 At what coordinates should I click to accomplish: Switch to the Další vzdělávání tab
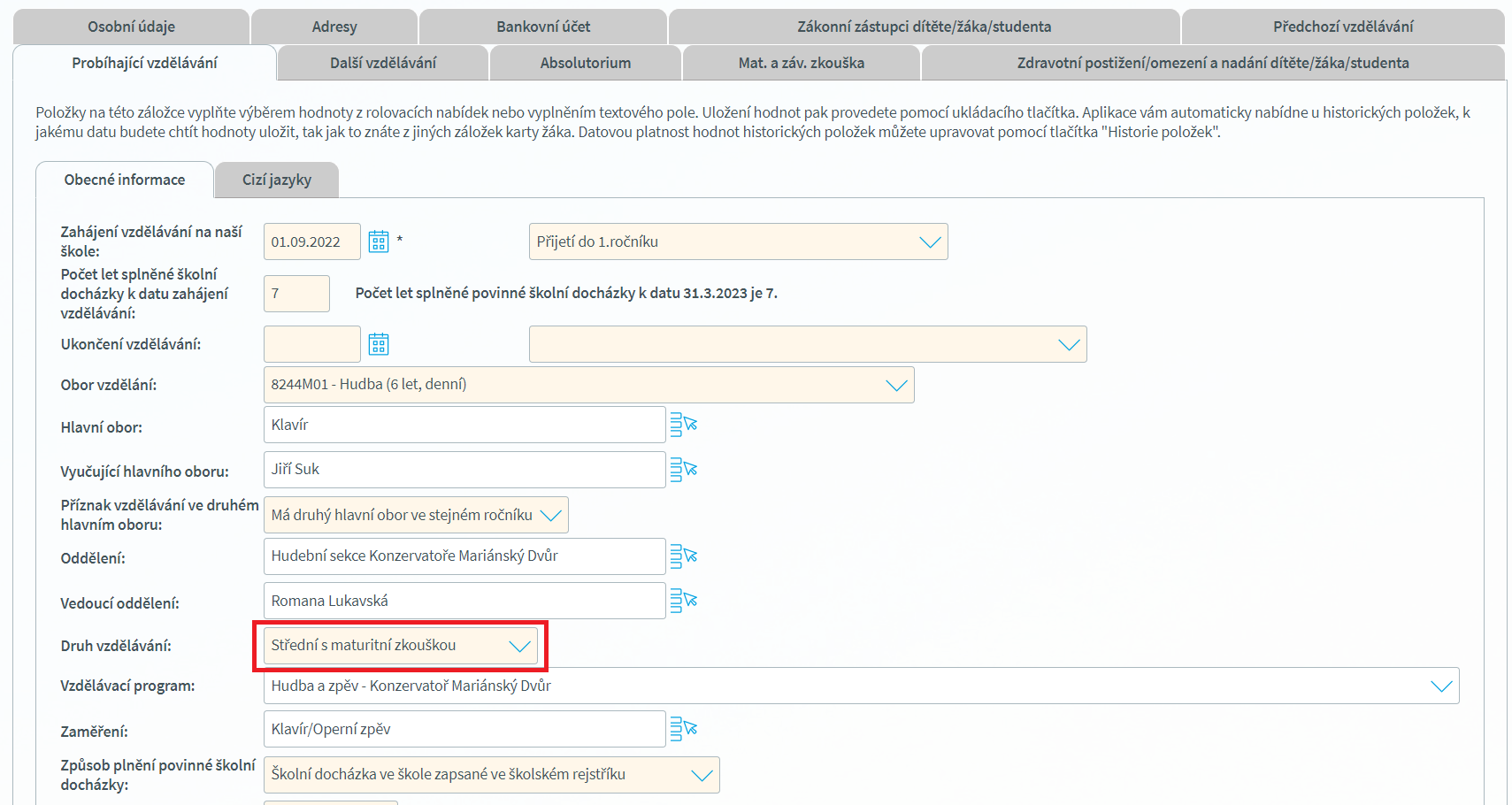coord(383,63)
